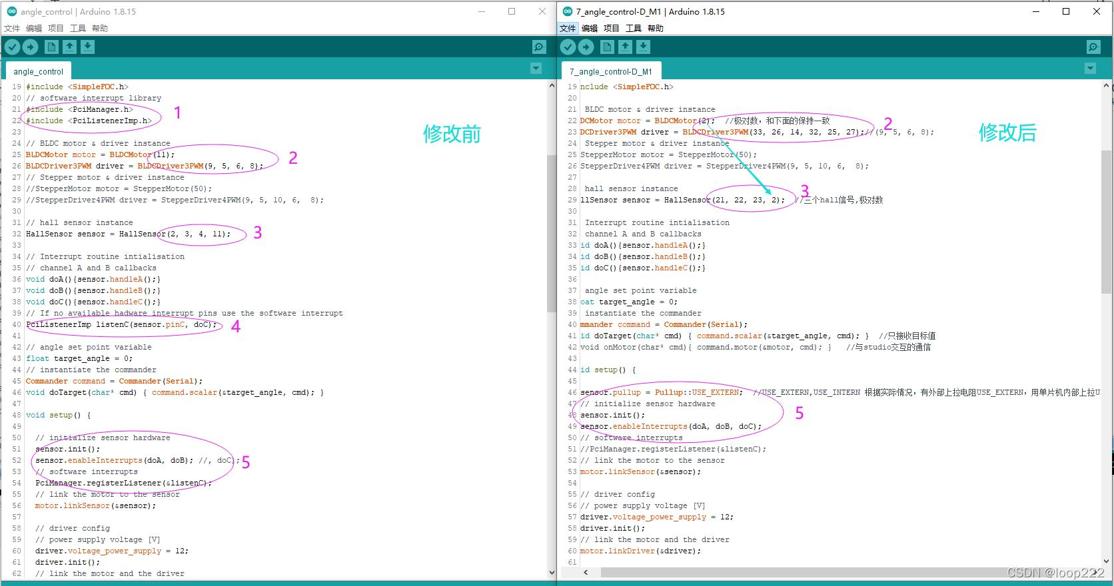Image resolution: width=1114 pixels, height=586 pixels.
Task: Click 'driver.voltage_power_supply = 12;' in 7_angle_control-D_M1
Action: coord(657,517)
